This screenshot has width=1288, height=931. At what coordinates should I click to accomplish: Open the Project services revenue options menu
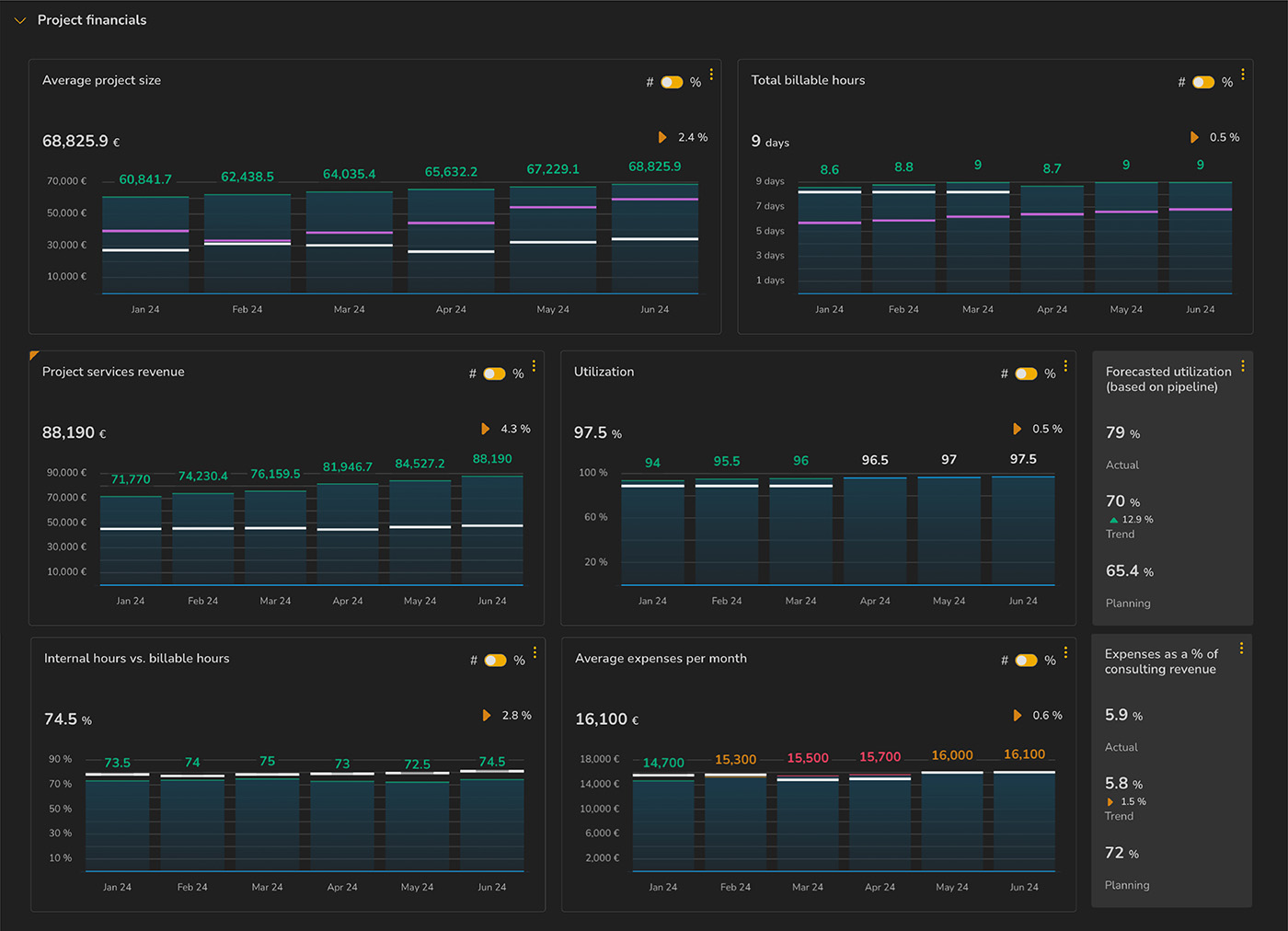pos(534,366)
